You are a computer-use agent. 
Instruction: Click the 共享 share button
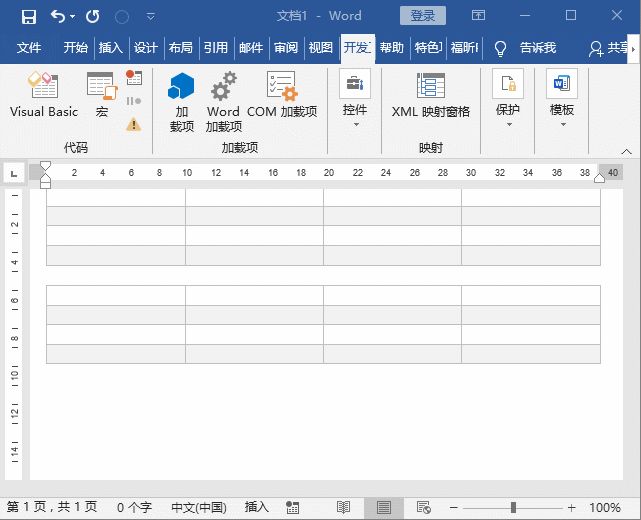(608, 48)
